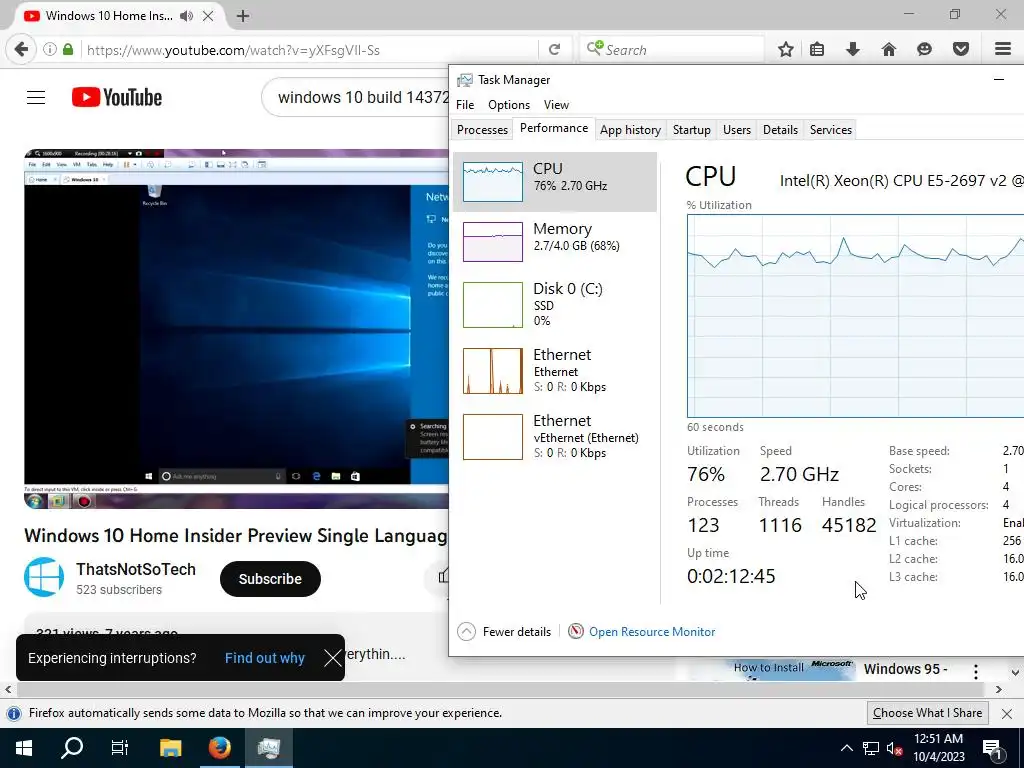Open Firefox bookmarks list icon
This screenshot has width=1024, height=768.
[x=817, y=49]
